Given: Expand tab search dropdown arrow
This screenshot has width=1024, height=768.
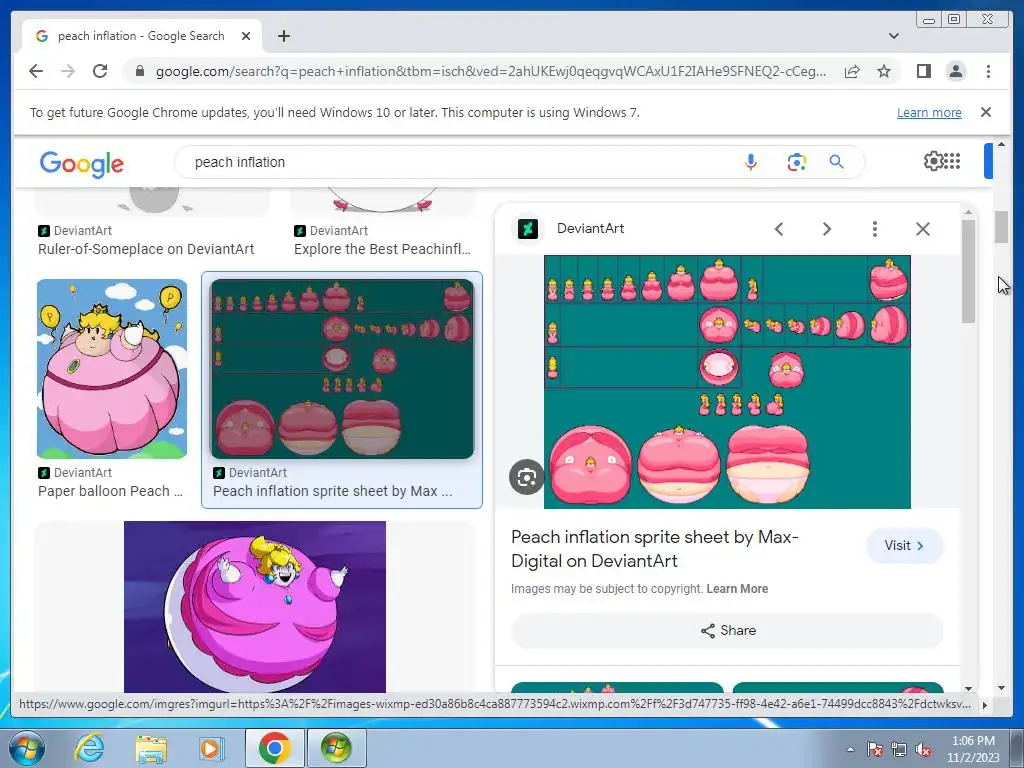Looking at the screenshot, I should [x=894, y=36].
